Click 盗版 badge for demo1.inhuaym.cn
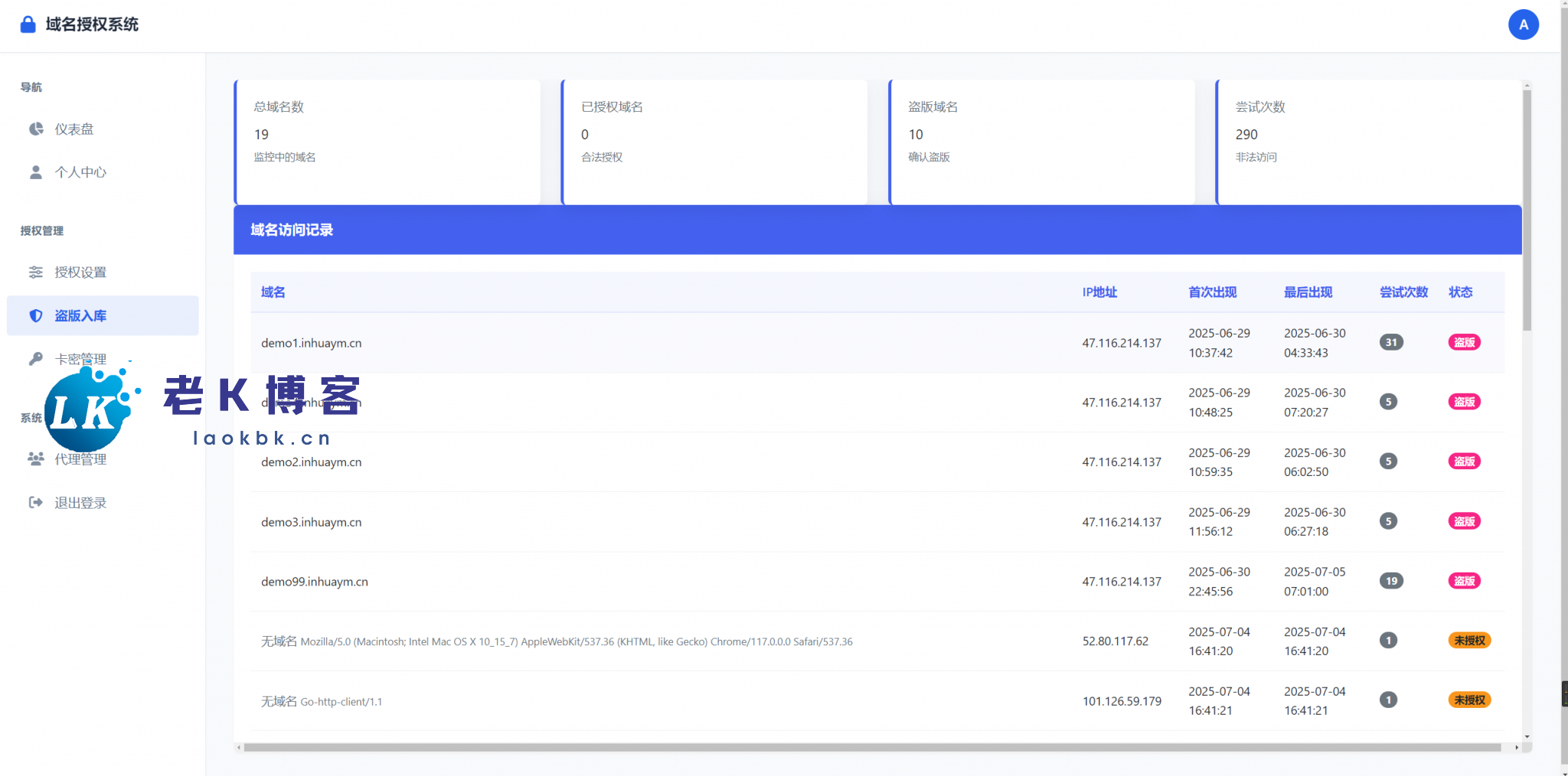This screenshot has width=1568, height=776. (1464, 342)
